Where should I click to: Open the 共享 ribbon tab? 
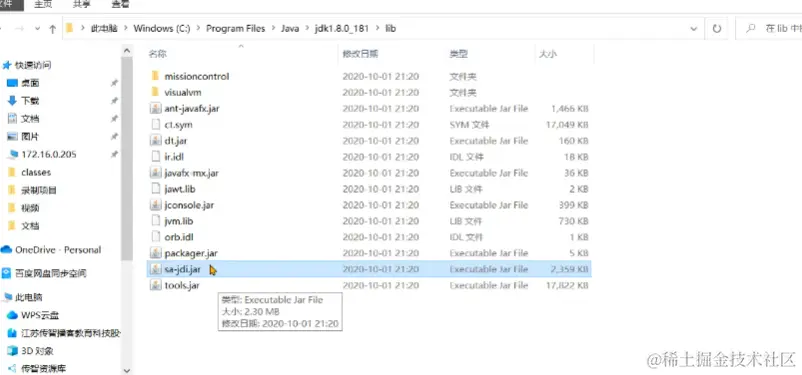click(x=81, y=5)
